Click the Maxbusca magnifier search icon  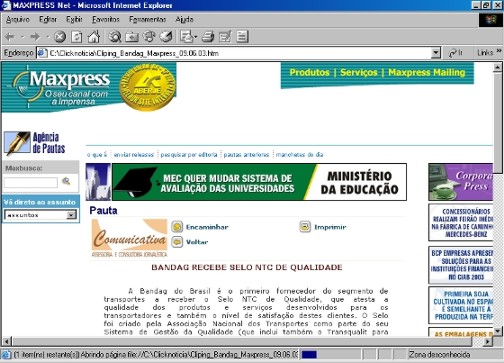[x=66, y=182]
